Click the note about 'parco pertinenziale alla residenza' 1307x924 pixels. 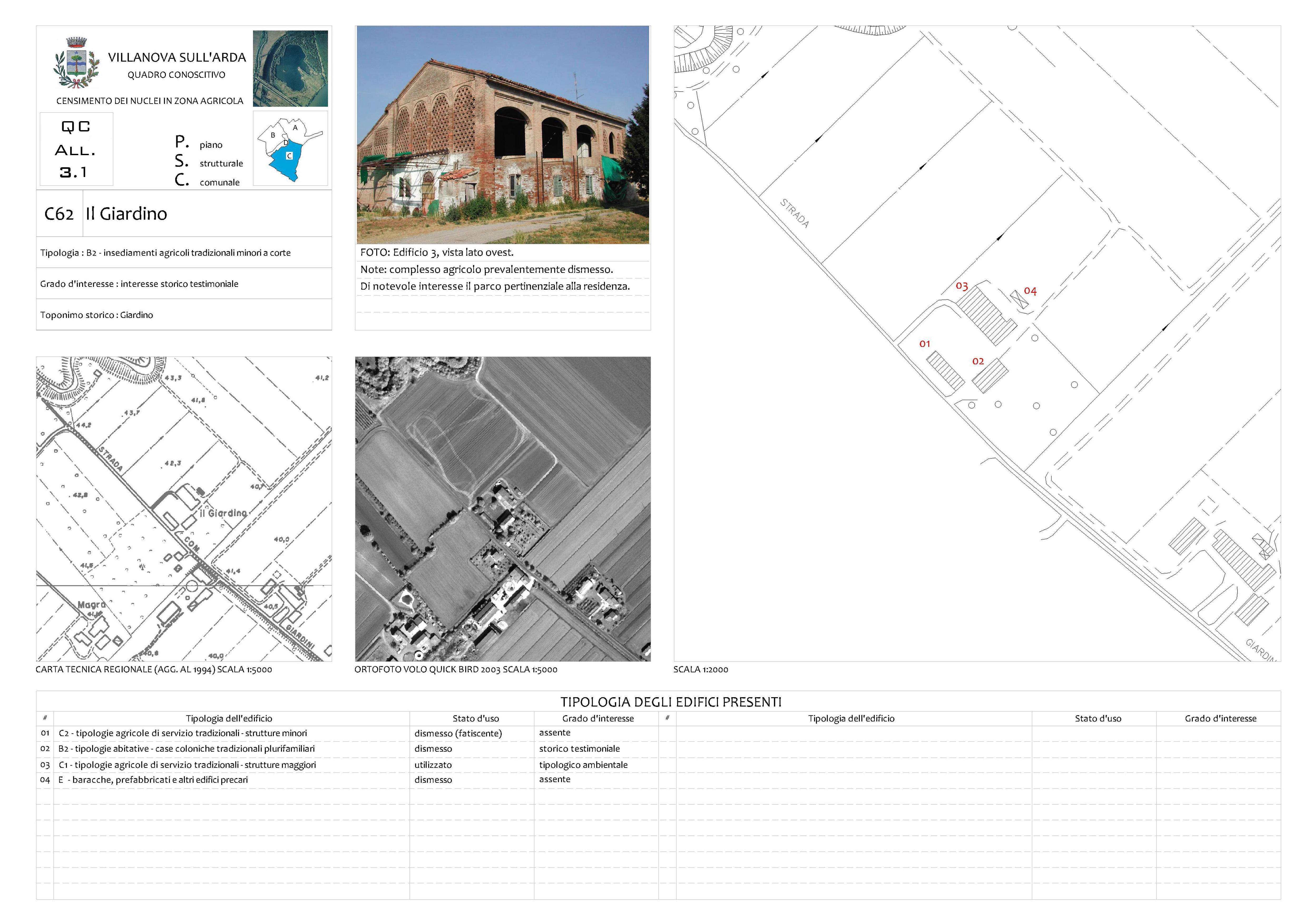pyautogui.click(x=495, y=286)
